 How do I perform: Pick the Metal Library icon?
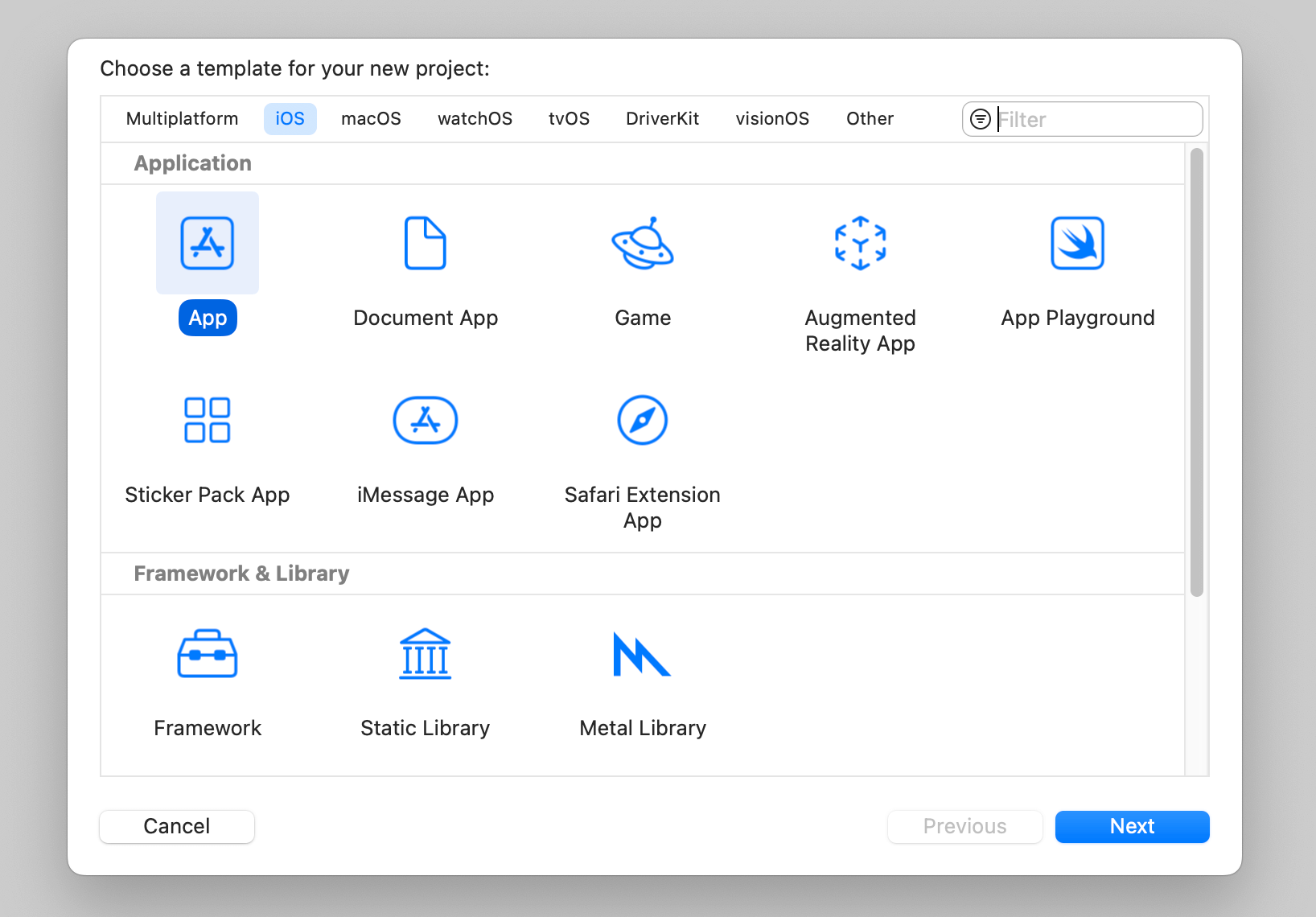pos(643,653)
